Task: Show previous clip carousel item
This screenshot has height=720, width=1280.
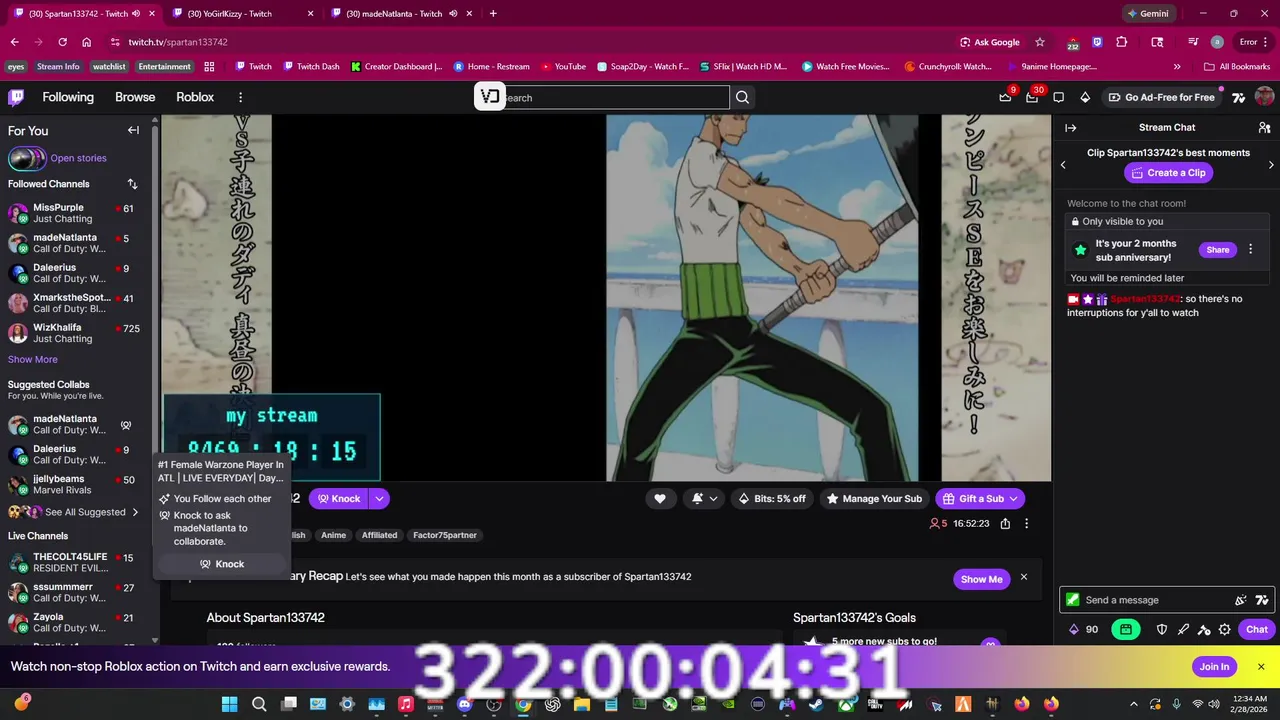Action: [1063, 165]
